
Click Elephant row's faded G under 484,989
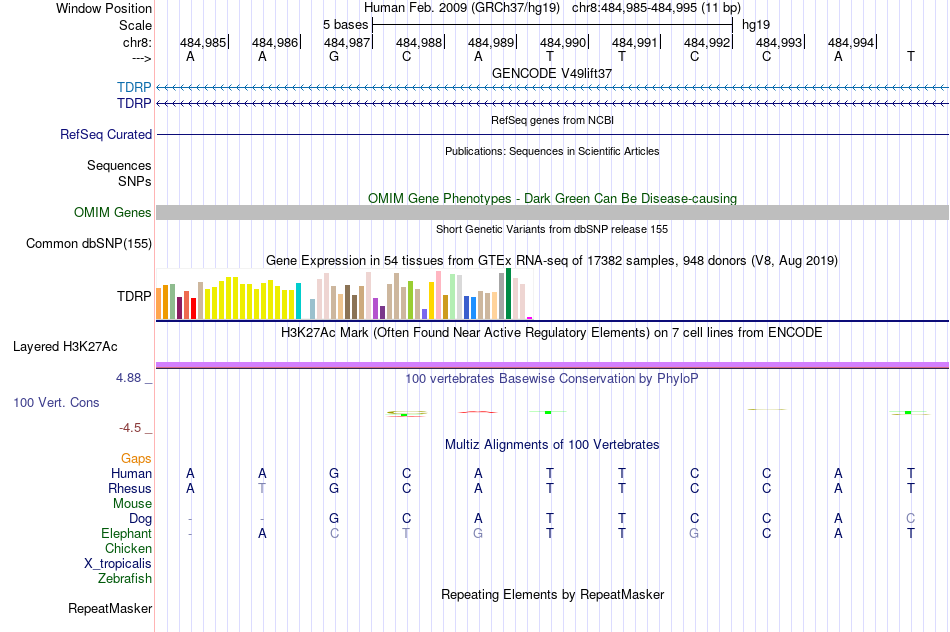(x=478, y=533)
